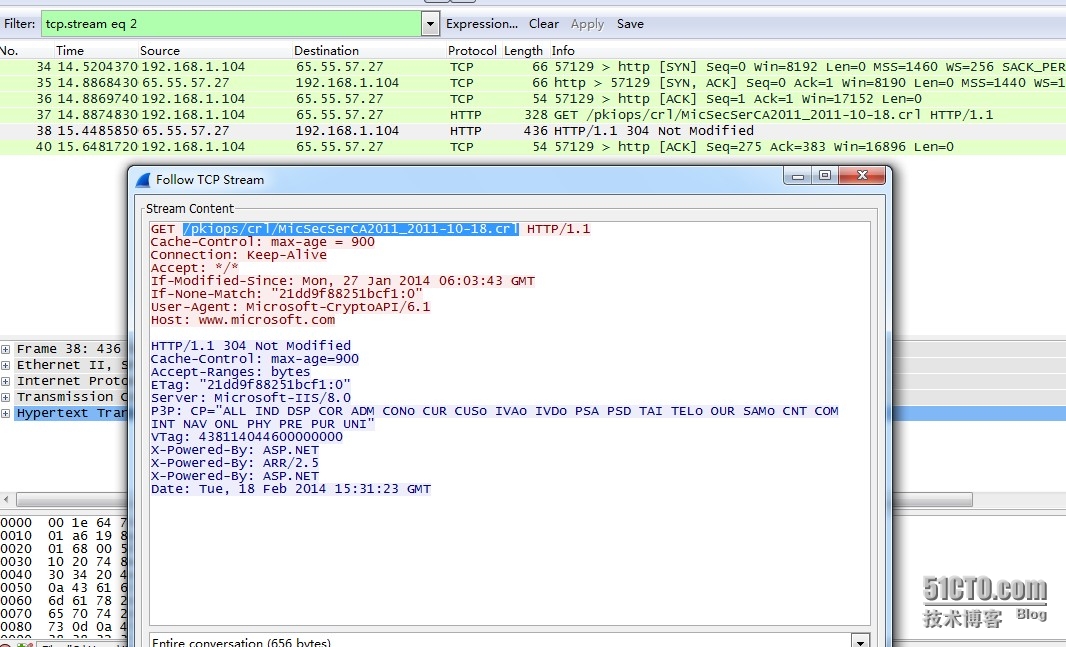Sort by Length column header
1066x647 pixels.
(523, 50)
